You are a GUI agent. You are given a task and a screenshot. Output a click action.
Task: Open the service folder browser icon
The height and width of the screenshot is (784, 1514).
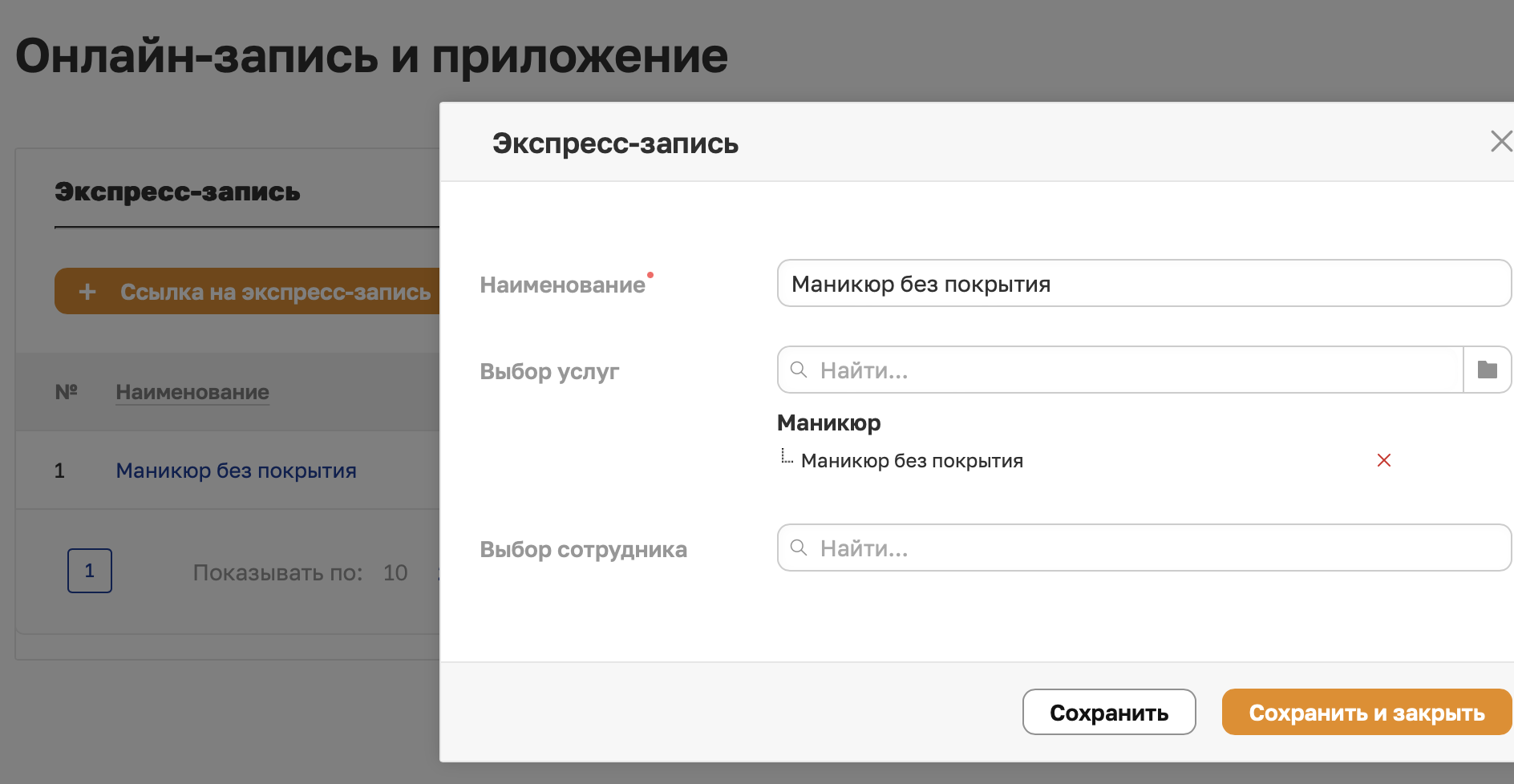1488,370
